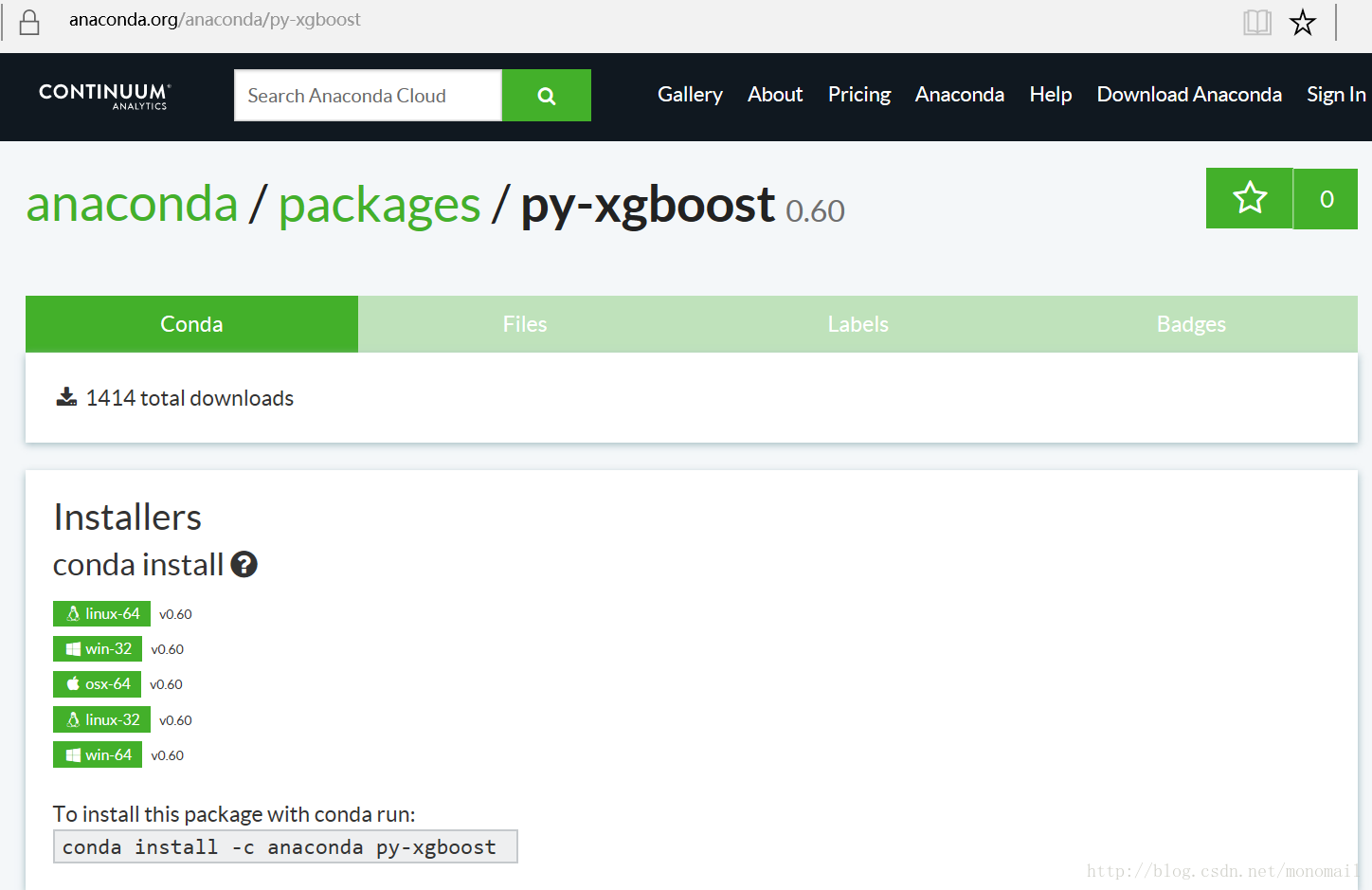Click the Continuum Analytics logo
The height and width of the screenshot is (890, 1372).
[104, 96]
